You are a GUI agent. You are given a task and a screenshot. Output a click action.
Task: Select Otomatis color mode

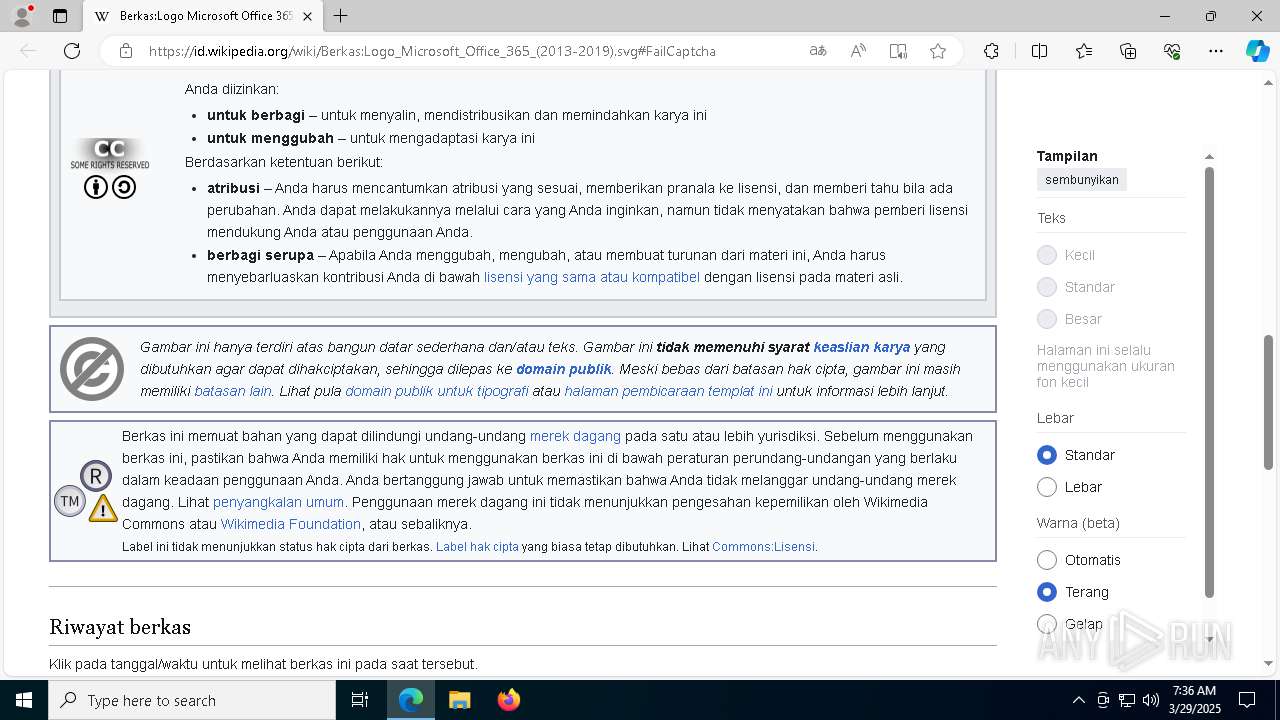(1047, 560)
